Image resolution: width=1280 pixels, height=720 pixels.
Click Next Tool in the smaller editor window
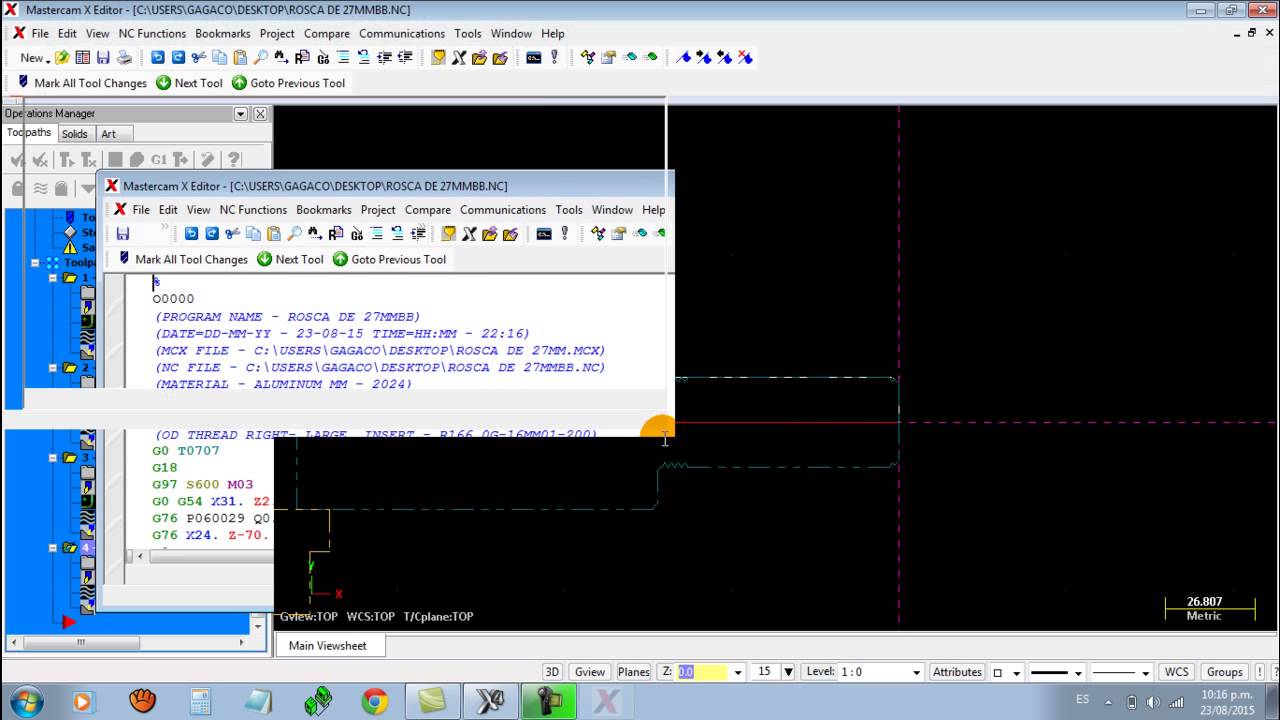click(291, 259)
